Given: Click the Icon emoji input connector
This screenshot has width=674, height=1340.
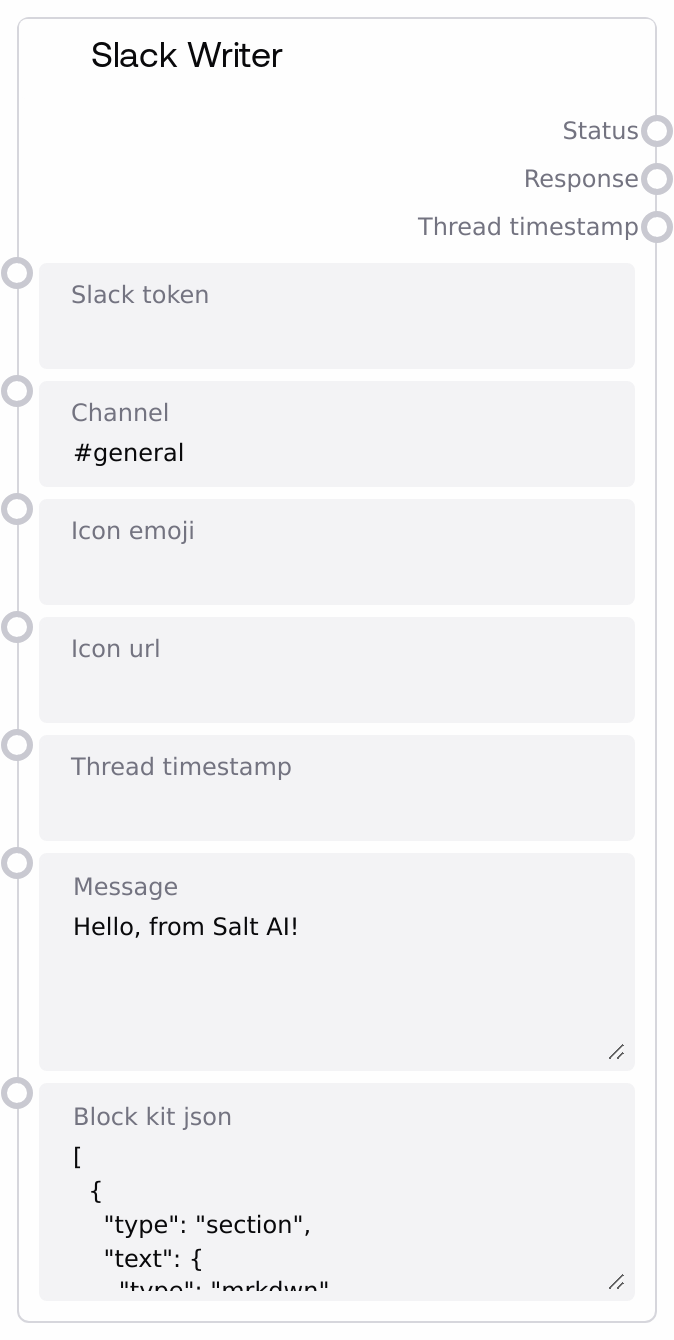Looking at the screenshot, I should click(17, 509).
